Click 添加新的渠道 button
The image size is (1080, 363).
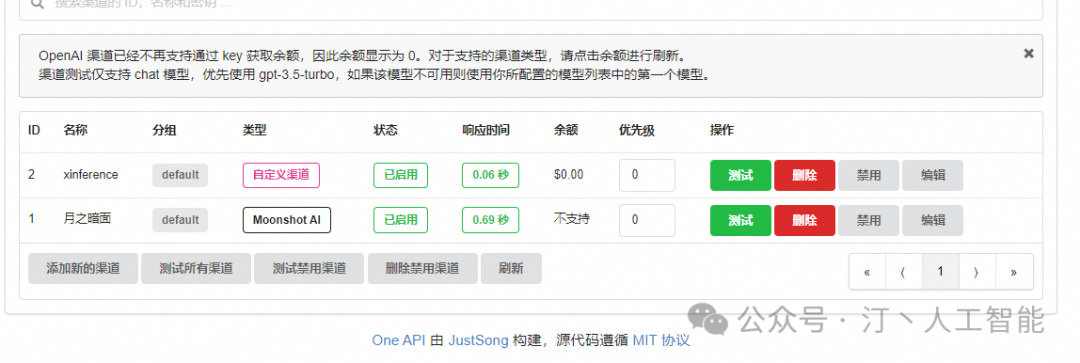coord(83,269)
